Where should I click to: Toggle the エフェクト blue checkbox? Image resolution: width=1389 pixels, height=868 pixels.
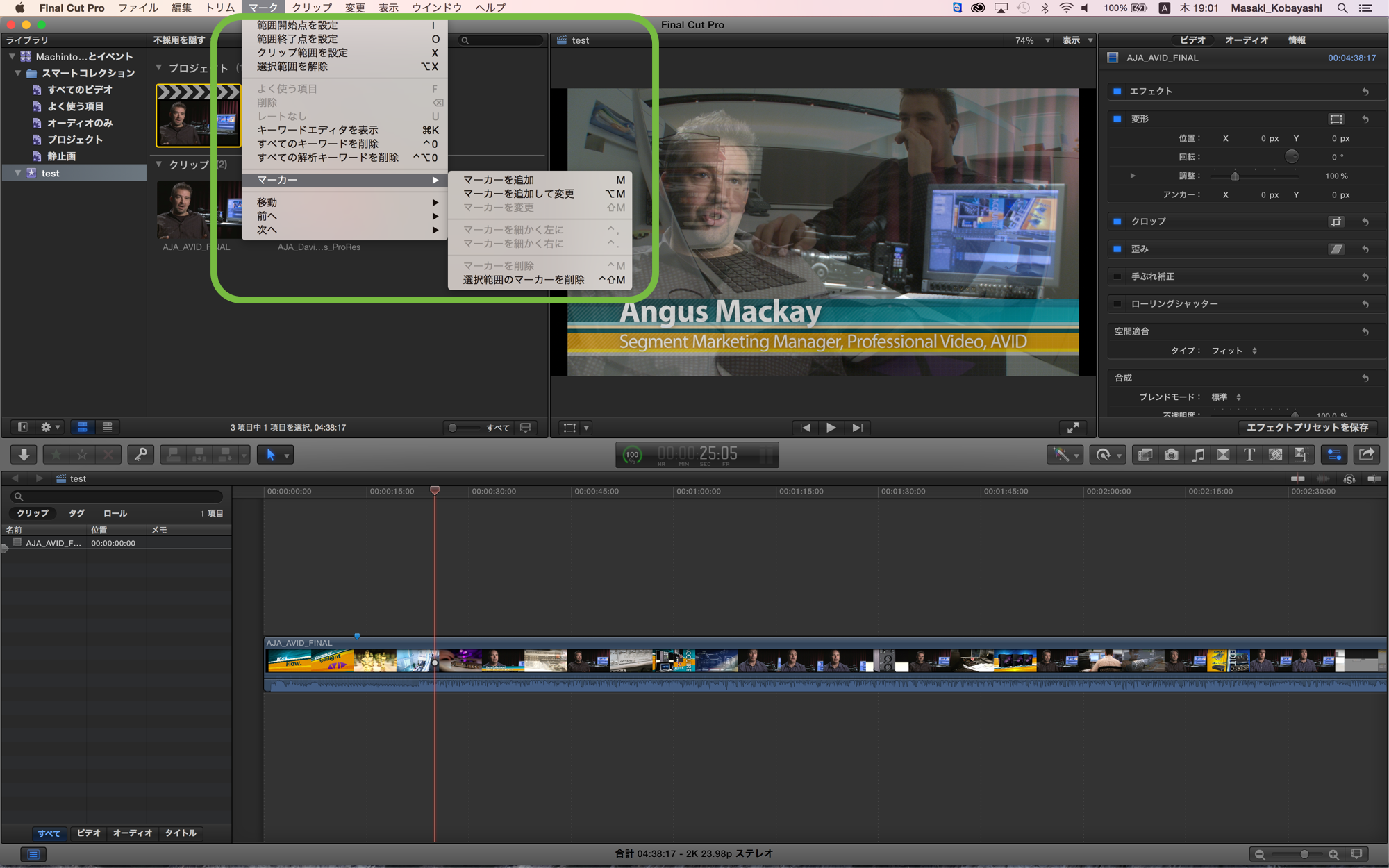click(1117, 91)
